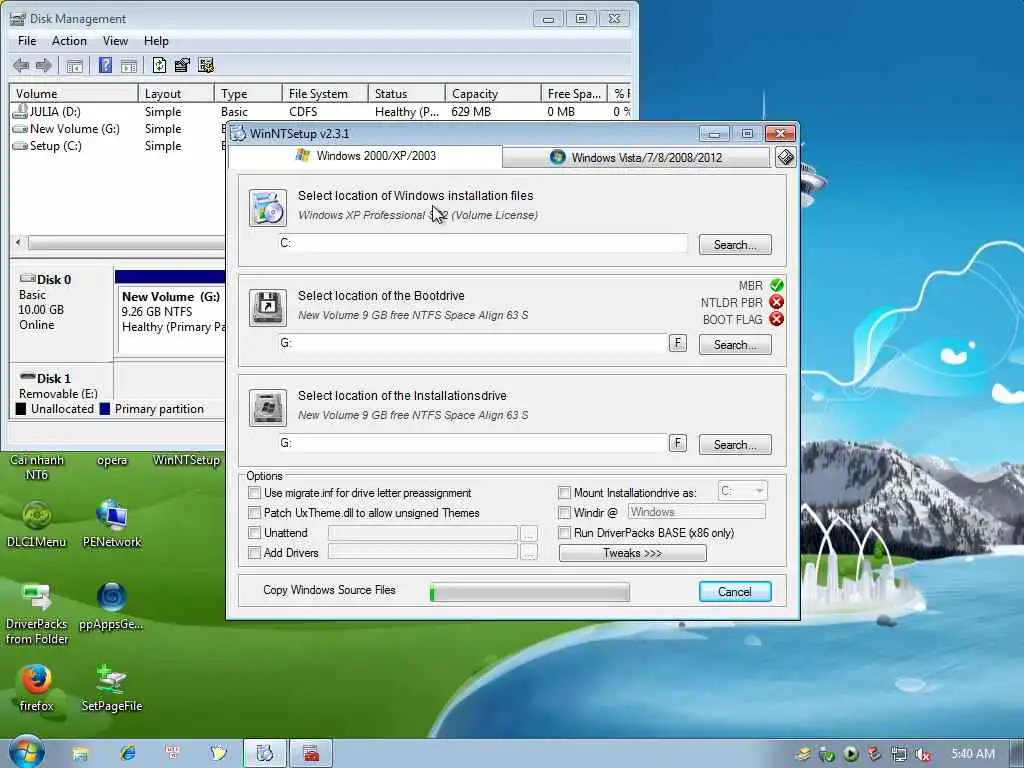Image resolution: width=1024 pixels, height=768 pixels.
Task: Click the installation files CD icon
Action: 268,208
